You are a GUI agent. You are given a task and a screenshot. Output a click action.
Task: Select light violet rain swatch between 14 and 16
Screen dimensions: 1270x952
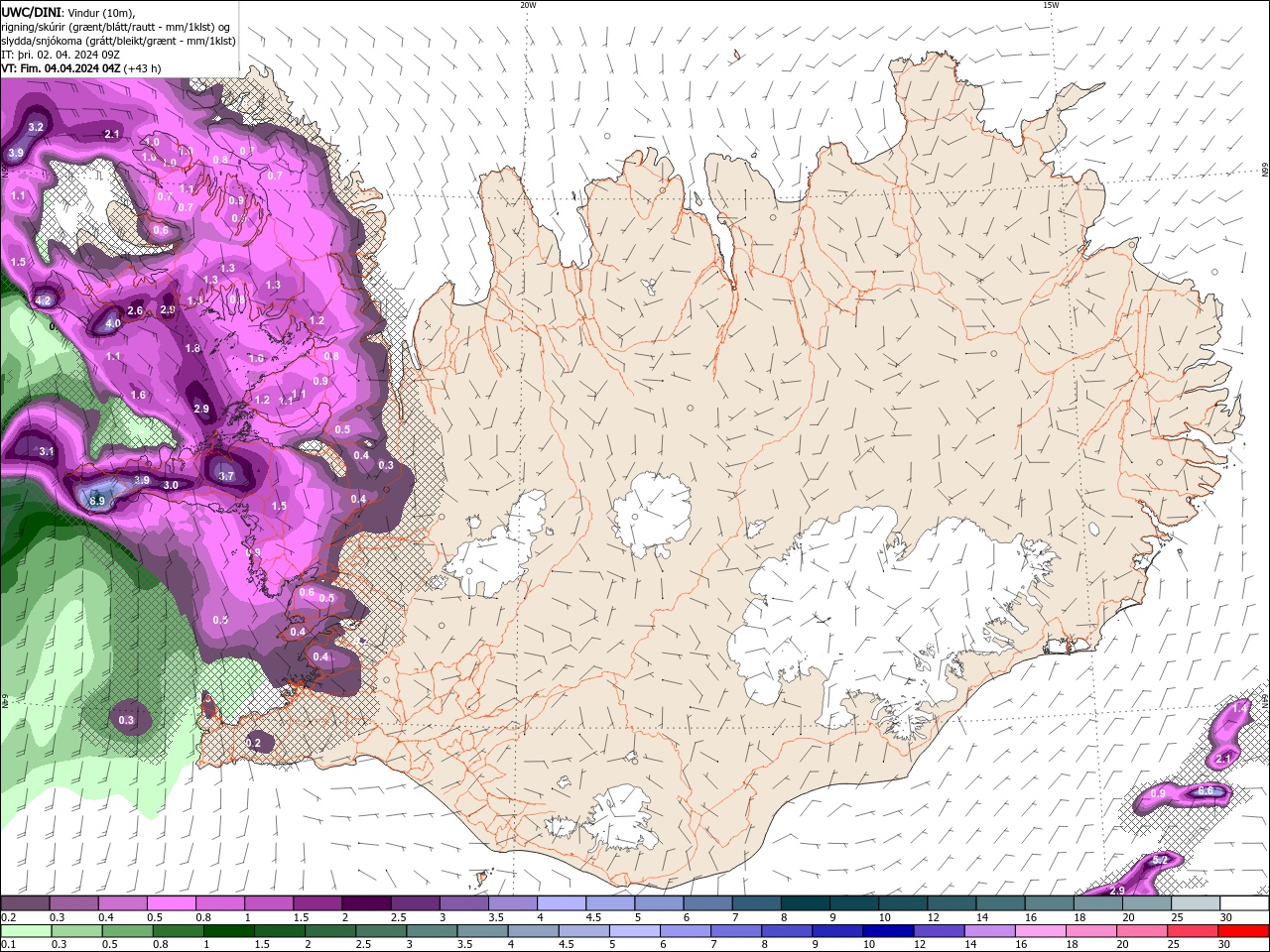coord(988,931)
